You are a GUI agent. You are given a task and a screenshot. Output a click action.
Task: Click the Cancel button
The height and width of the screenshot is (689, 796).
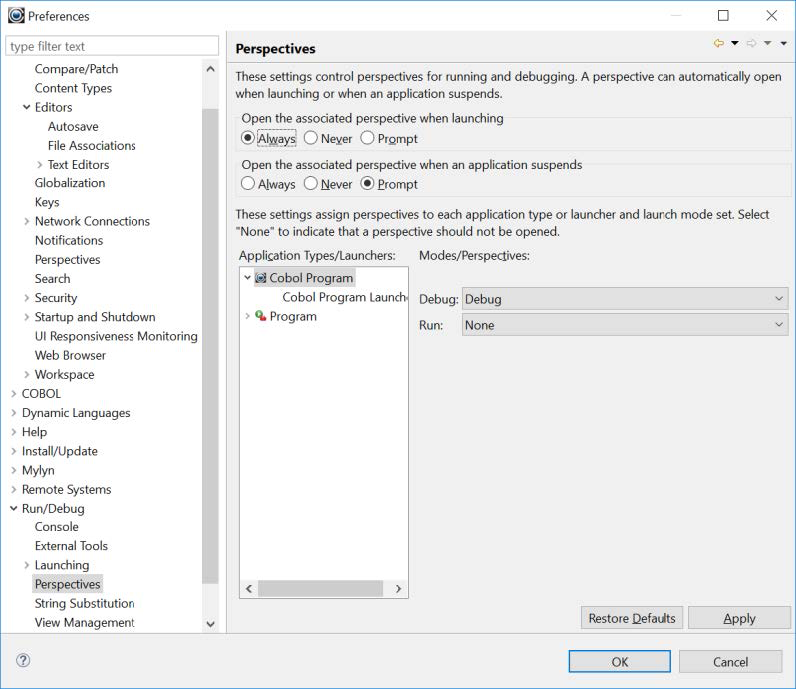pyautogui.click(x=730, y=662)
